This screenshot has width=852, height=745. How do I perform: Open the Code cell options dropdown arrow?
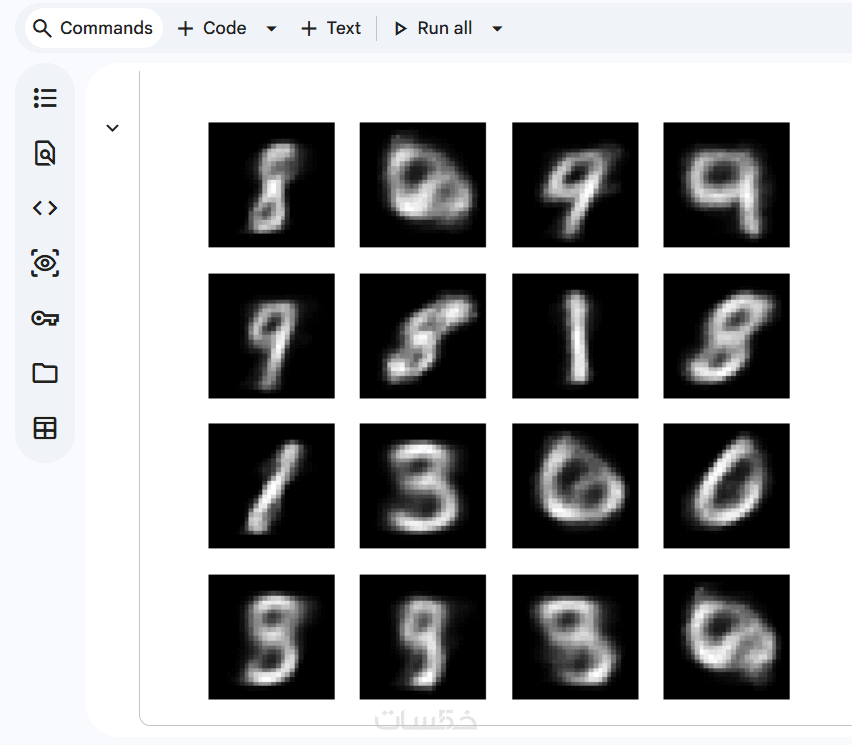(x=271, y=29)
